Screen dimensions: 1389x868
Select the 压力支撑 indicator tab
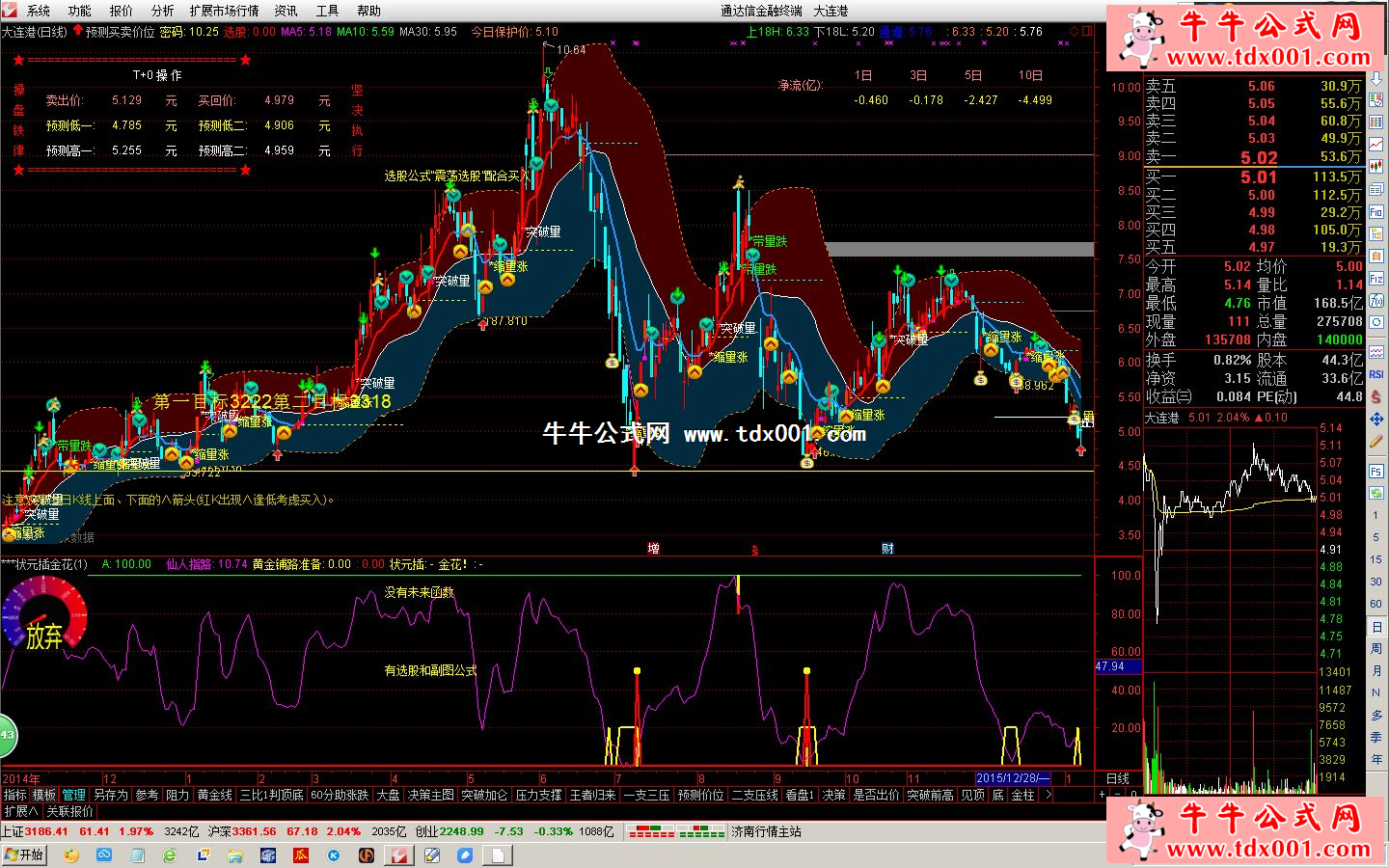(539, 795)
